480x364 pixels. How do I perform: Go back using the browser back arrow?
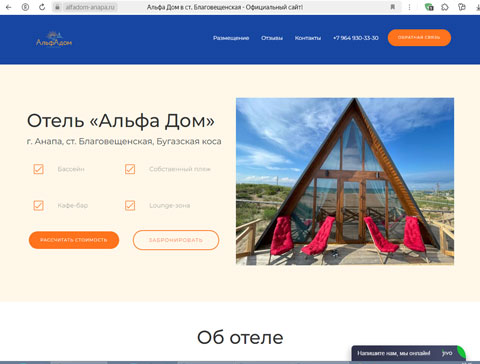[x=9, y=7]
